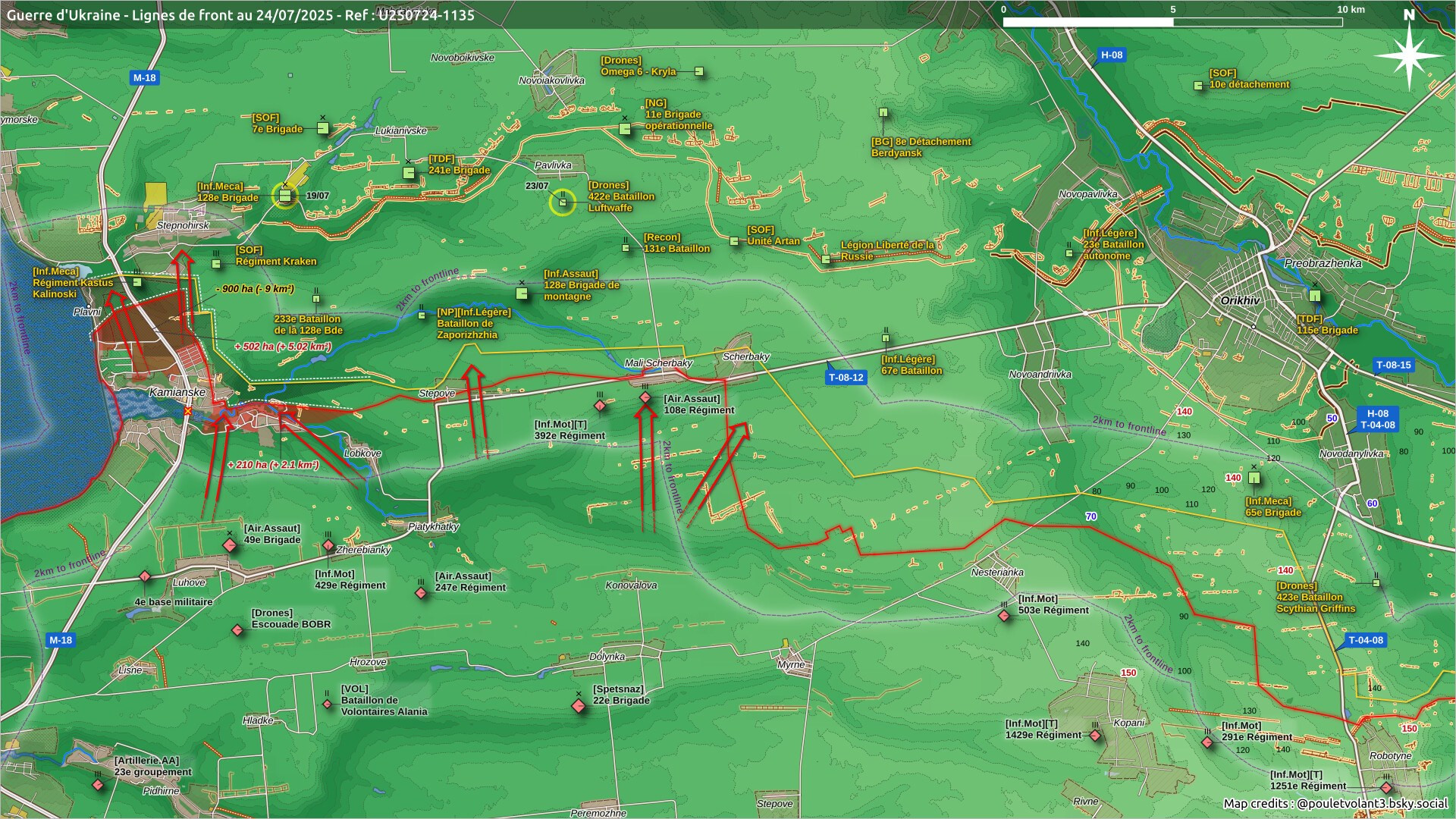This screenshot has width=1456, height=819.
Task: Click the red 392e Régiment diamond marker
Action: click(600, 406)
